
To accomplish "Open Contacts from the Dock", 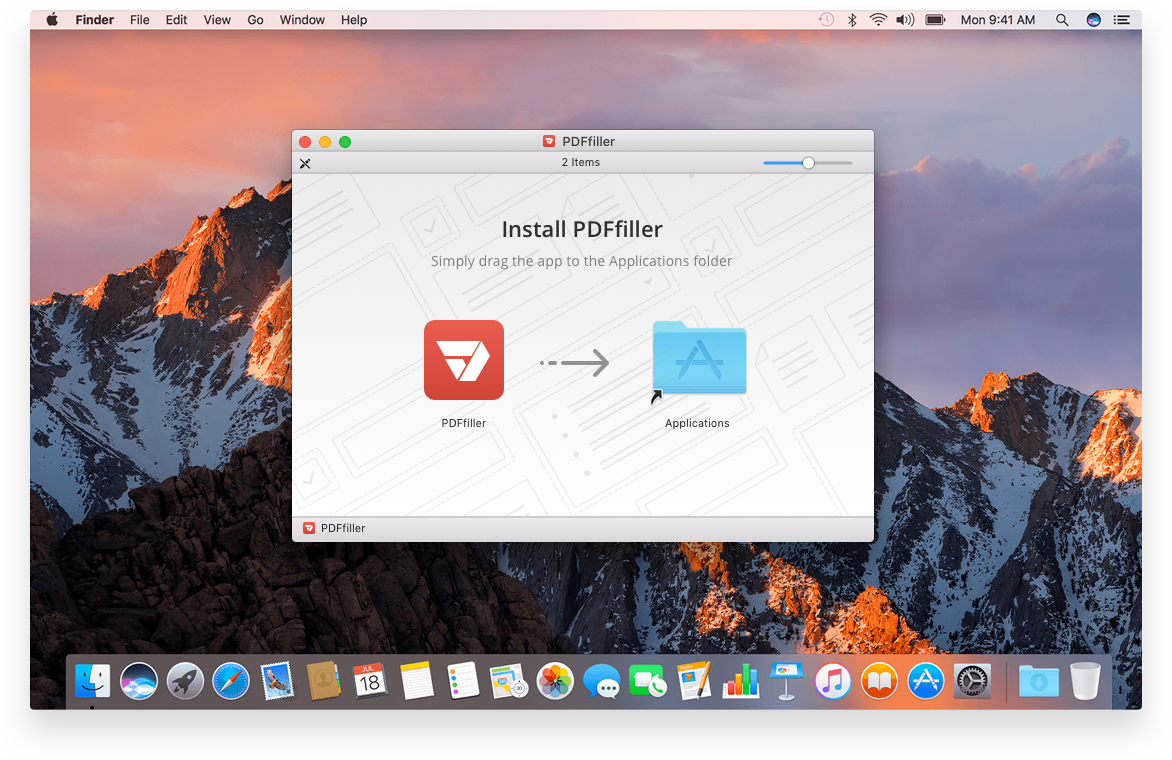I will 324,681.
